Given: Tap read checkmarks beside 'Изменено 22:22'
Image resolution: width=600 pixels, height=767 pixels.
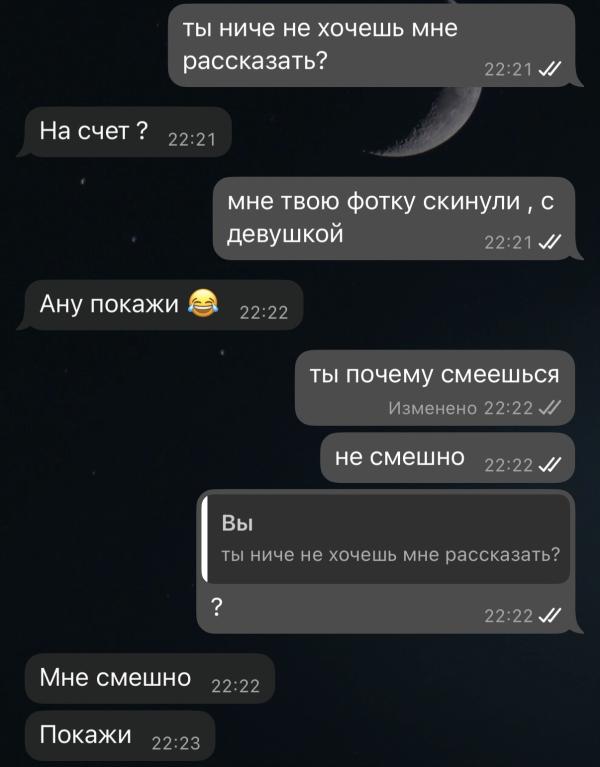Looking at the screenshot, I should pyautogui.click(x=550, y=407).
